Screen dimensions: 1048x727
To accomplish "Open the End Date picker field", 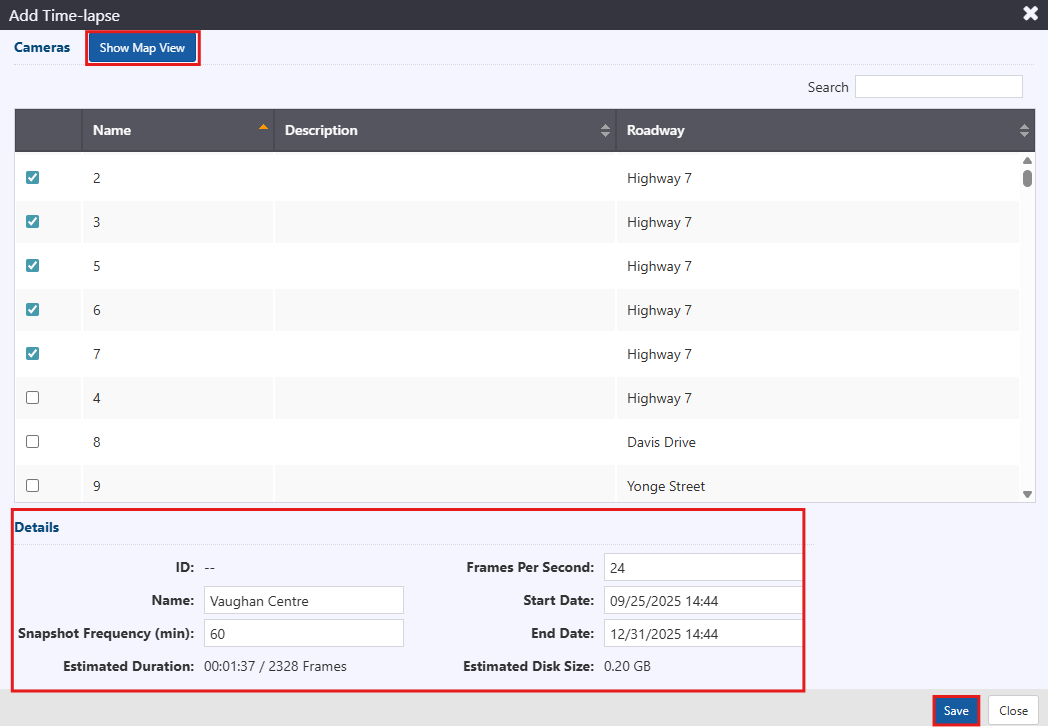I will pos(703,633).
